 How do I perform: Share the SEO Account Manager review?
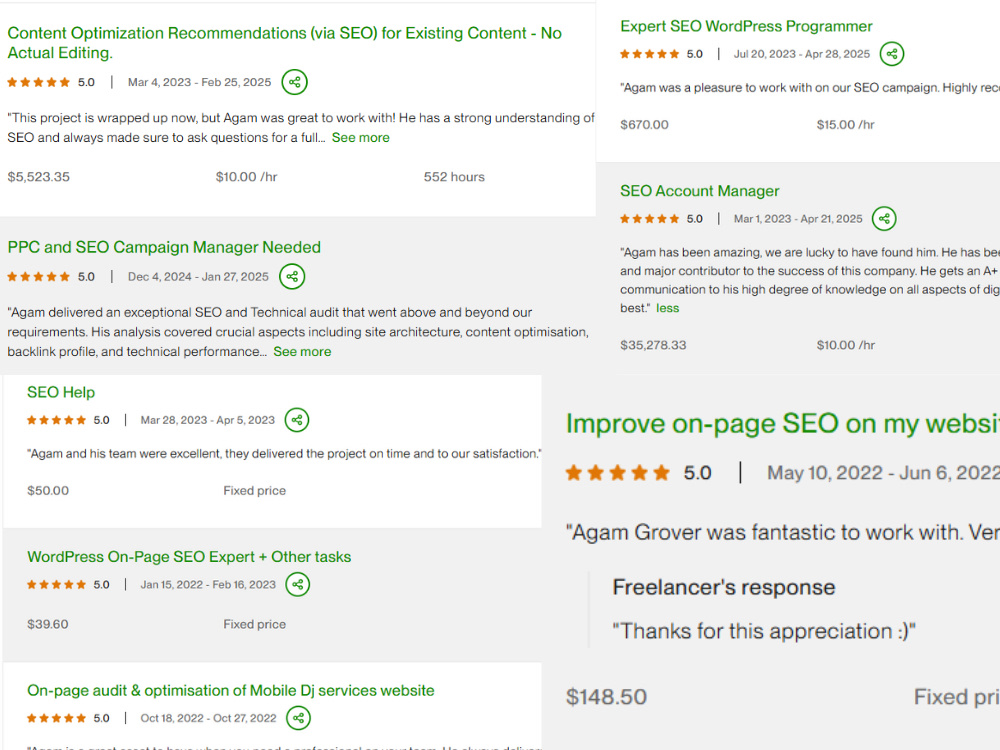point(884,219)
